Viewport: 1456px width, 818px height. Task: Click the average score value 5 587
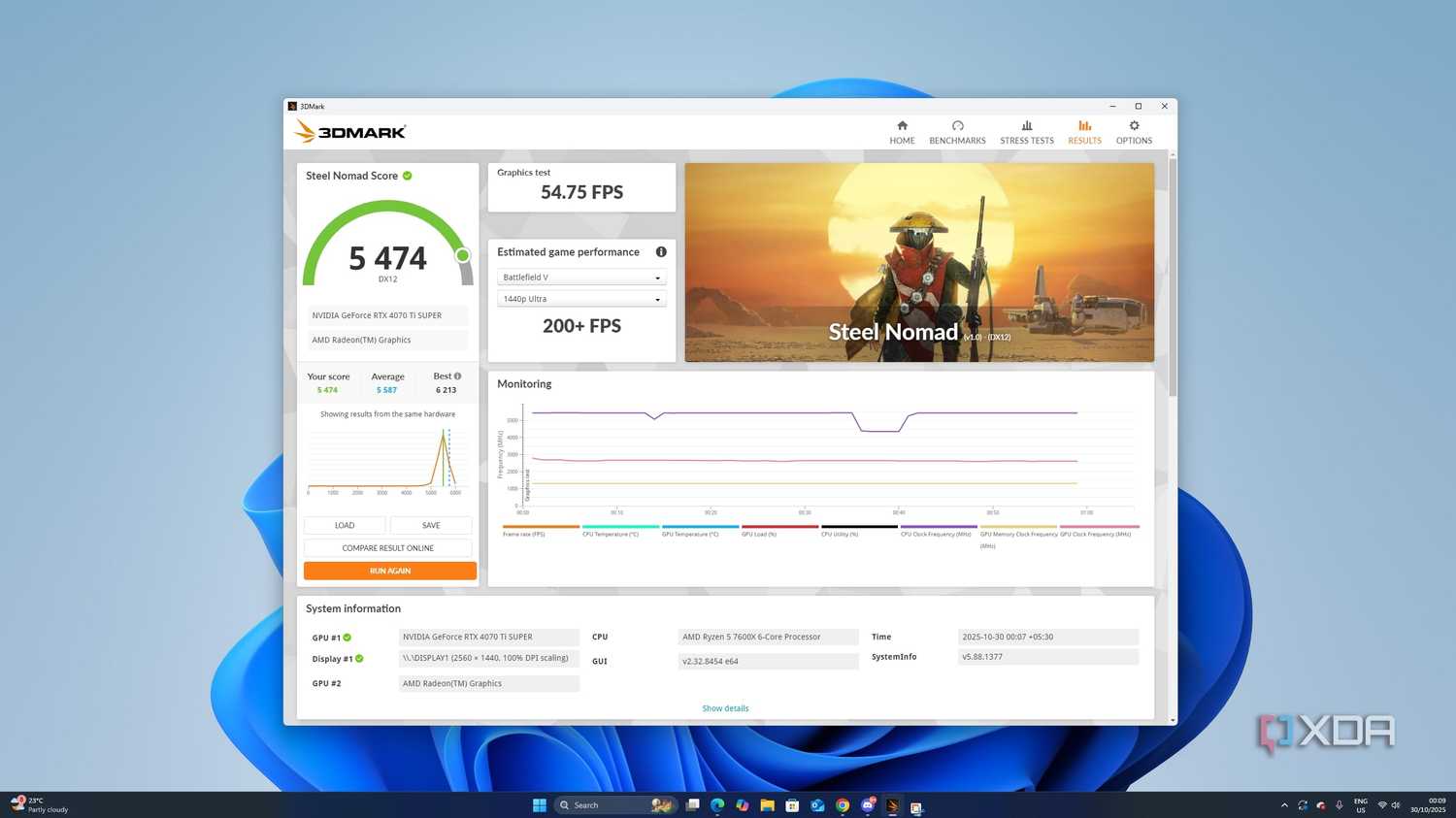(386, 390)
